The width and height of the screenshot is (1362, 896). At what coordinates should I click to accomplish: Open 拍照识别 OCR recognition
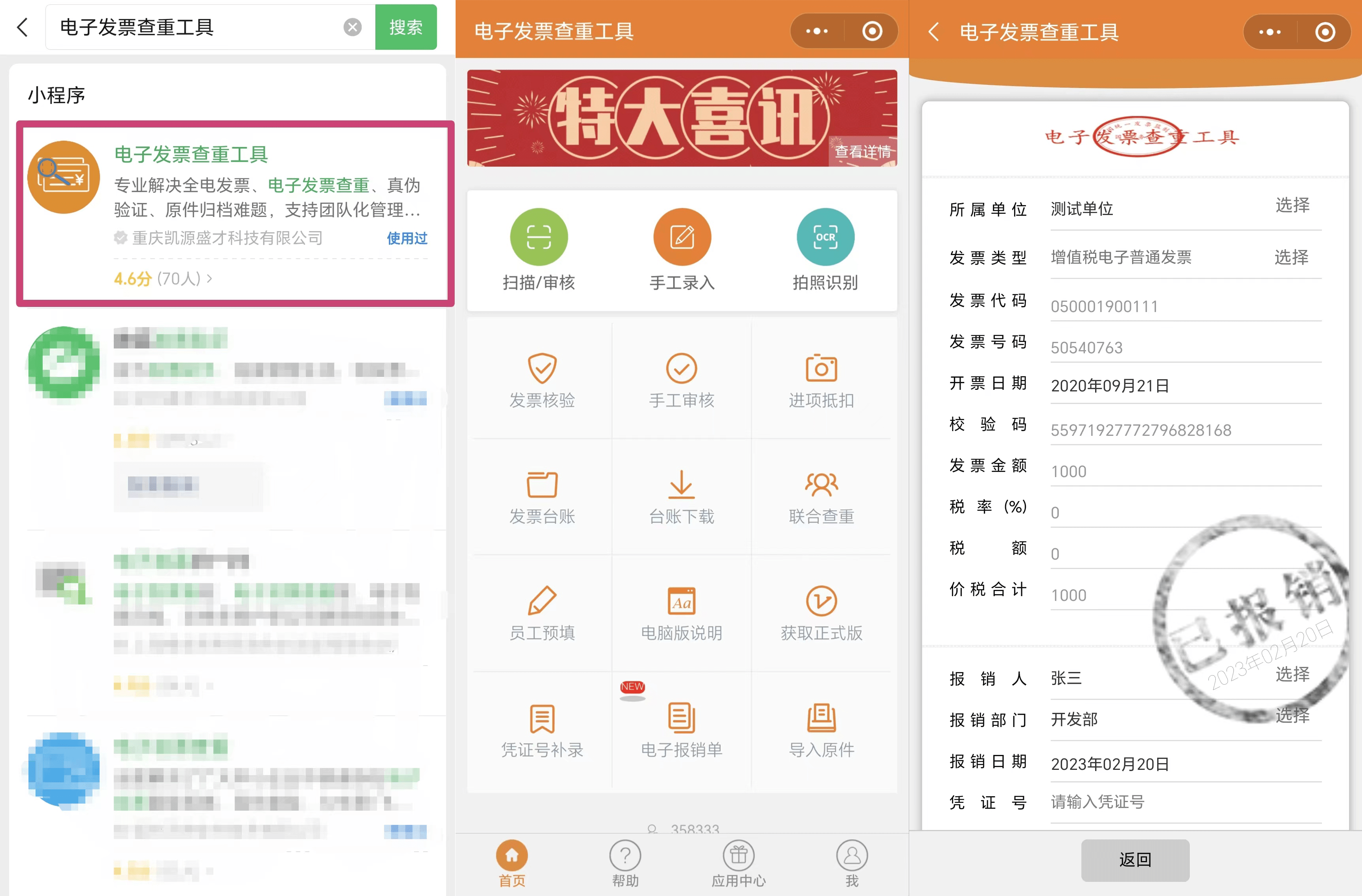[825, 250]
